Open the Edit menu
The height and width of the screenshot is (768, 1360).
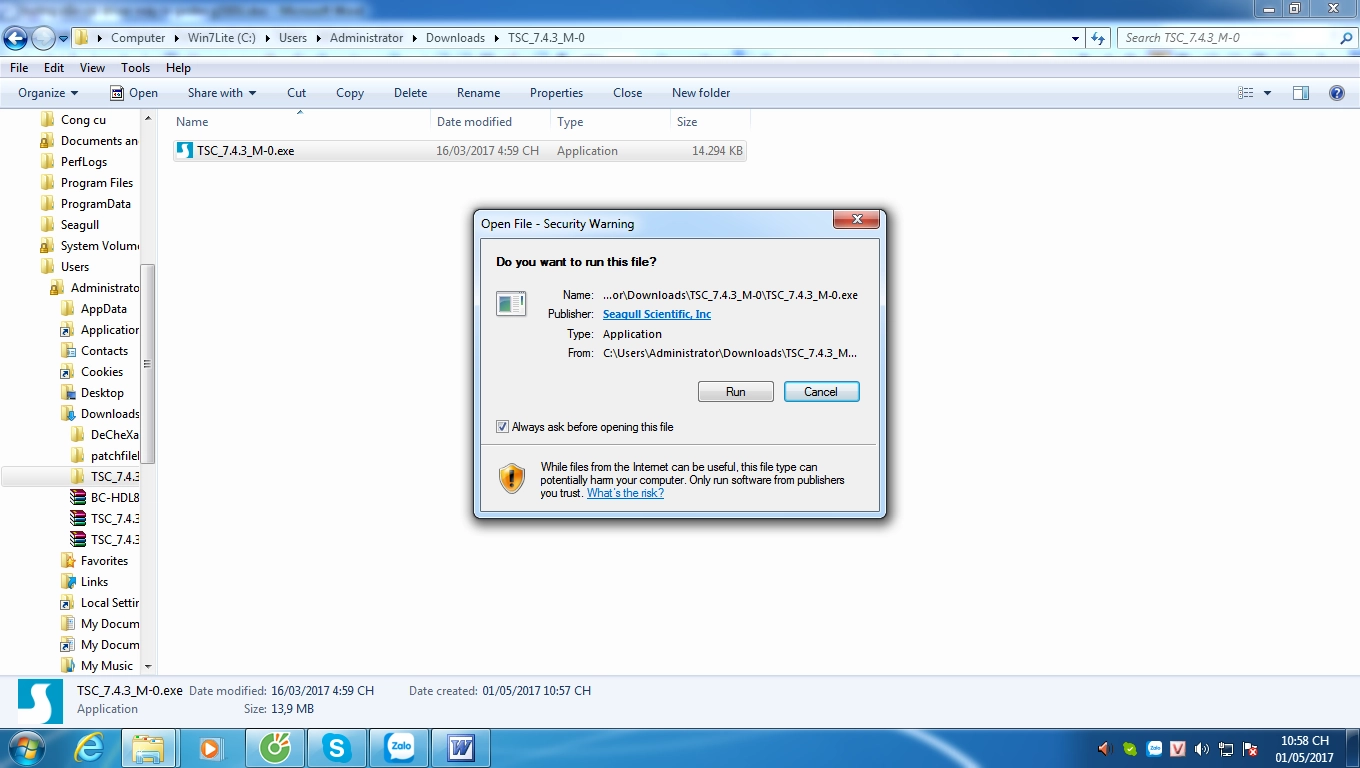[x=54, y=68]
